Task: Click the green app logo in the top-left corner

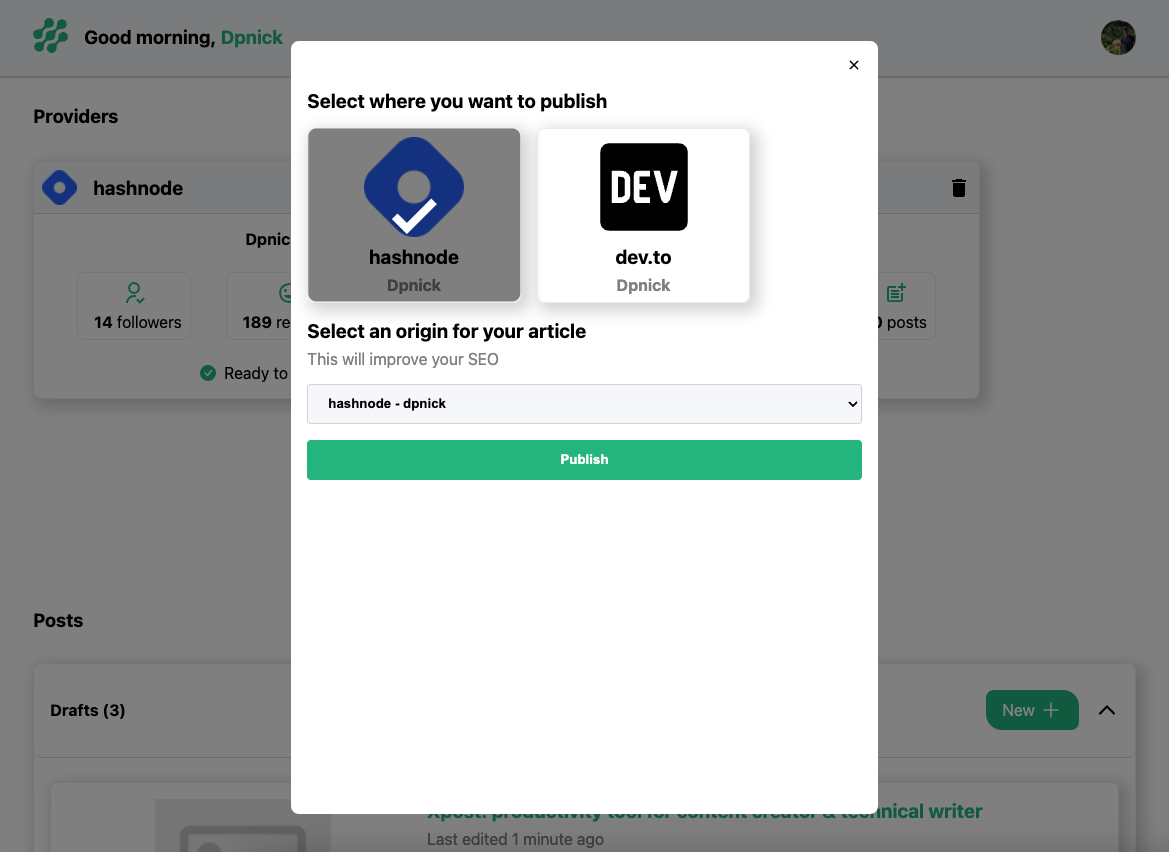Action: coord(49,37)
